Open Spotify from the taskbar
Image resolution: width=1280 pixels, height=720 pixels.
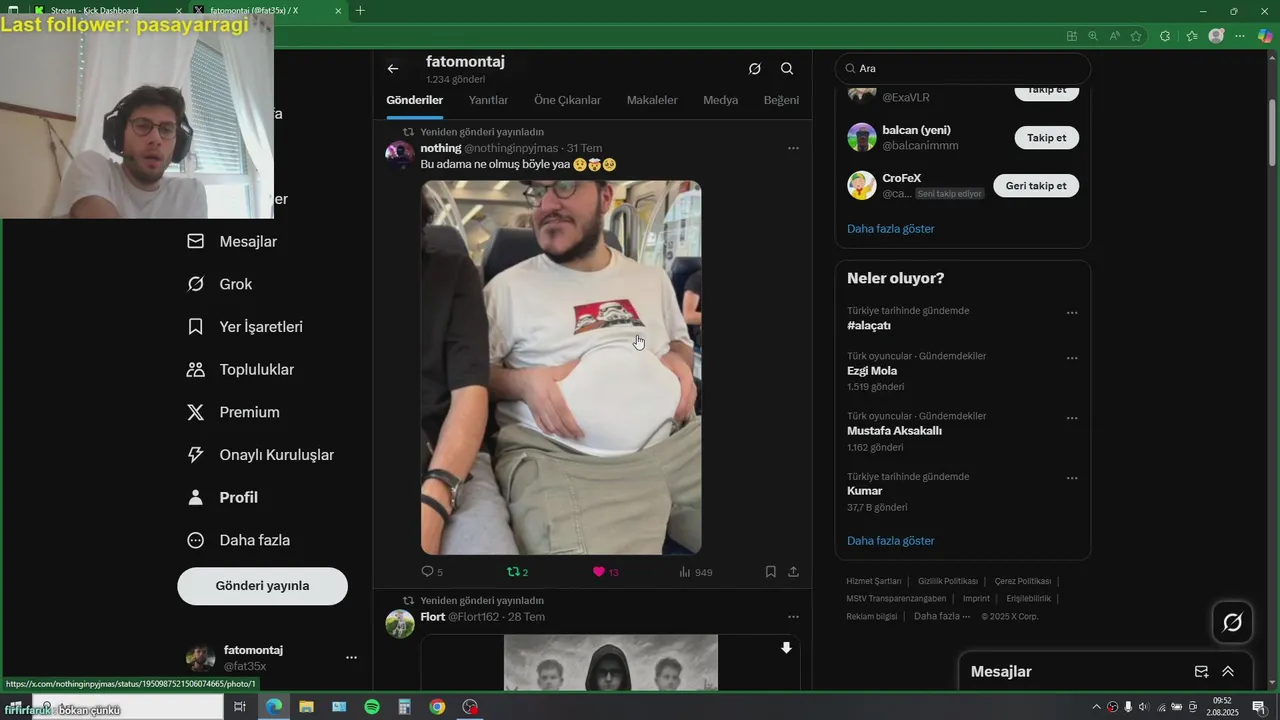pos(372,707)
